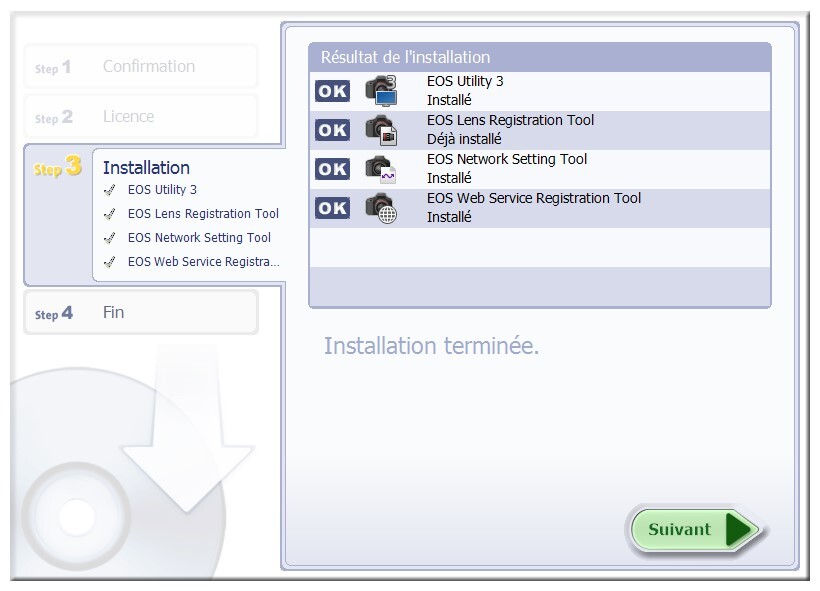Click the 'Installation terminée.' message
This screenshot has width=820, height=591.
[431, 346]
